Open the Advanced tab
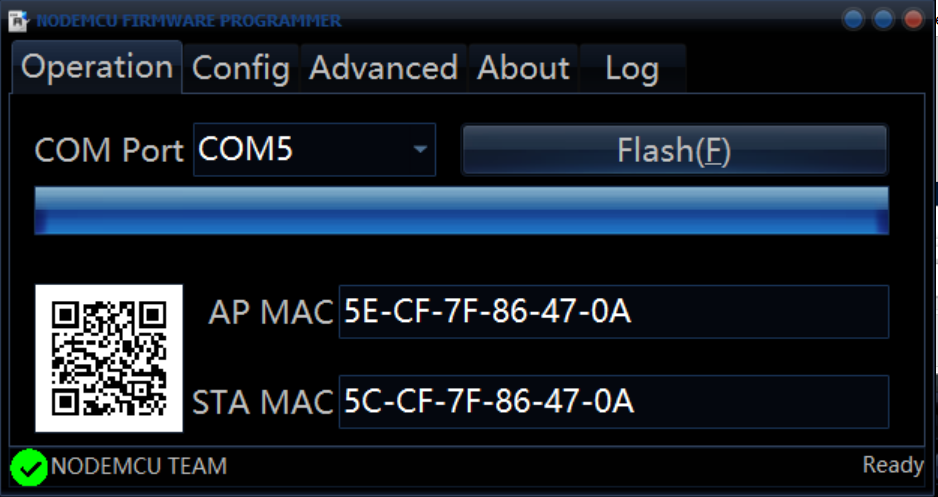Image resolution: width=938 pixels, height=497 pixels. (x=383, y=68)
